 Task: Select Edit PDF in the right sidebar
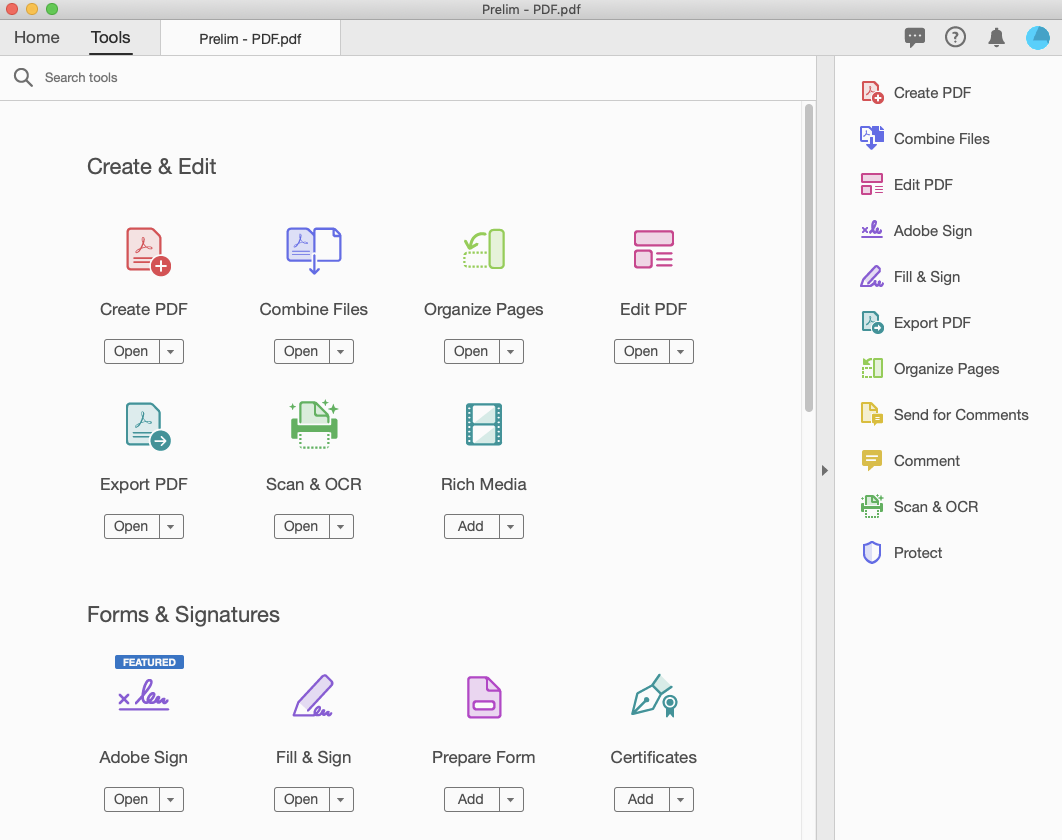(906, 185)
